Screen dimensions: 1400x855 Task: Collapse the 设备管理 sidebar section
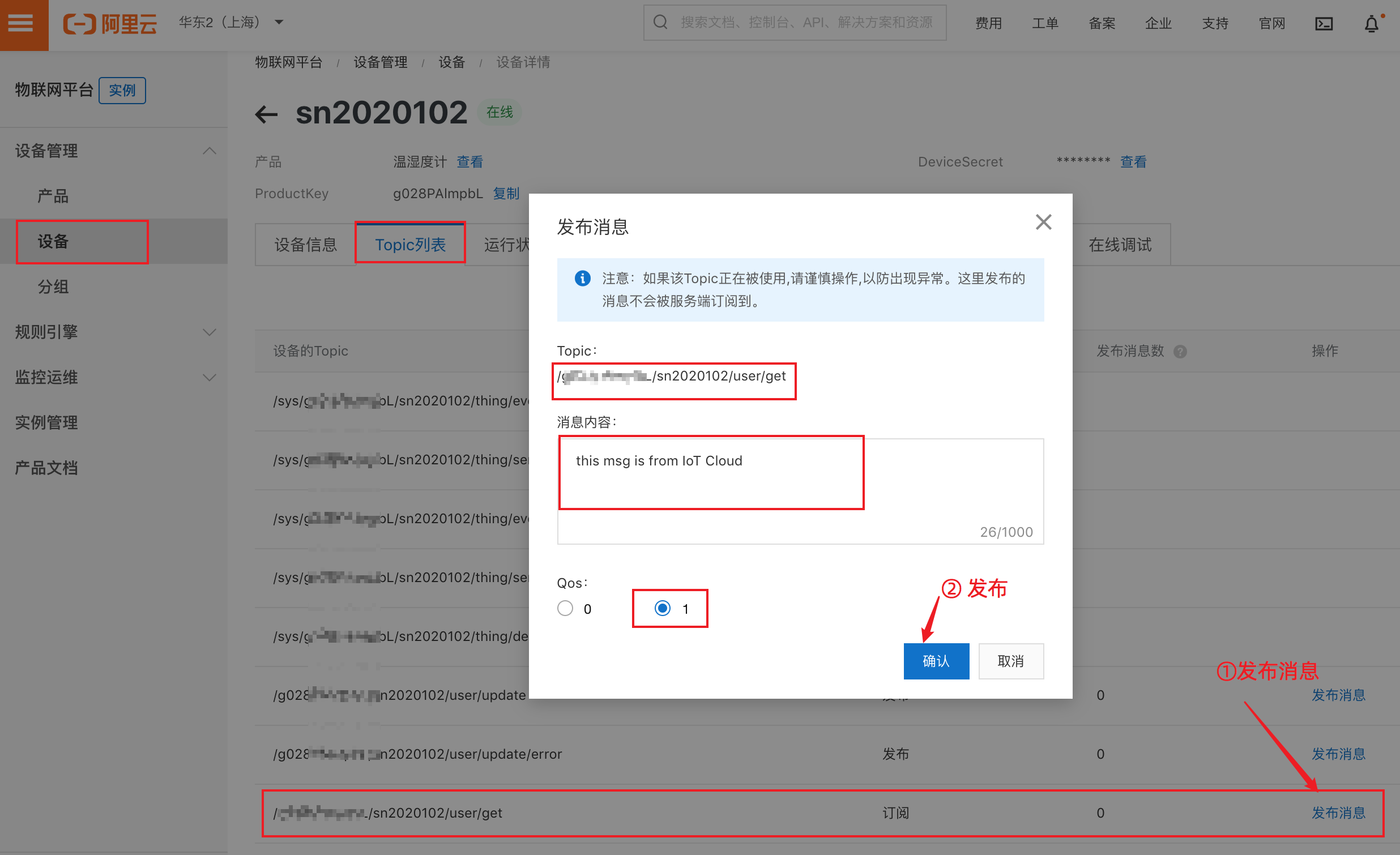[209, 151]
